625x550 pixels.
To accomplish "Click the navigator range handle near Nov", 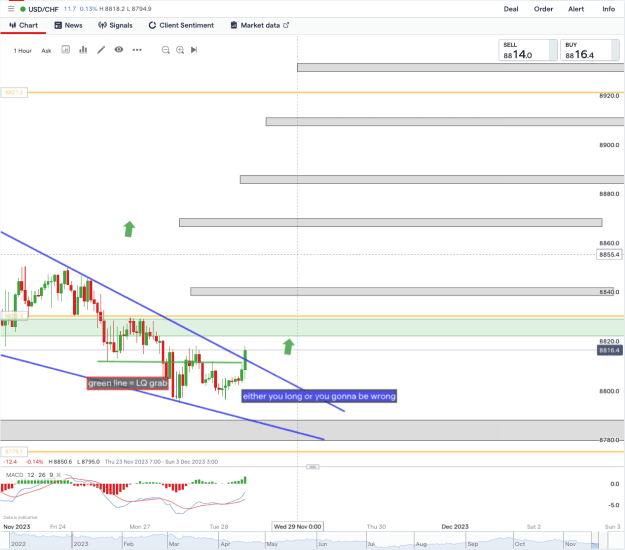I will pos(595,541).
